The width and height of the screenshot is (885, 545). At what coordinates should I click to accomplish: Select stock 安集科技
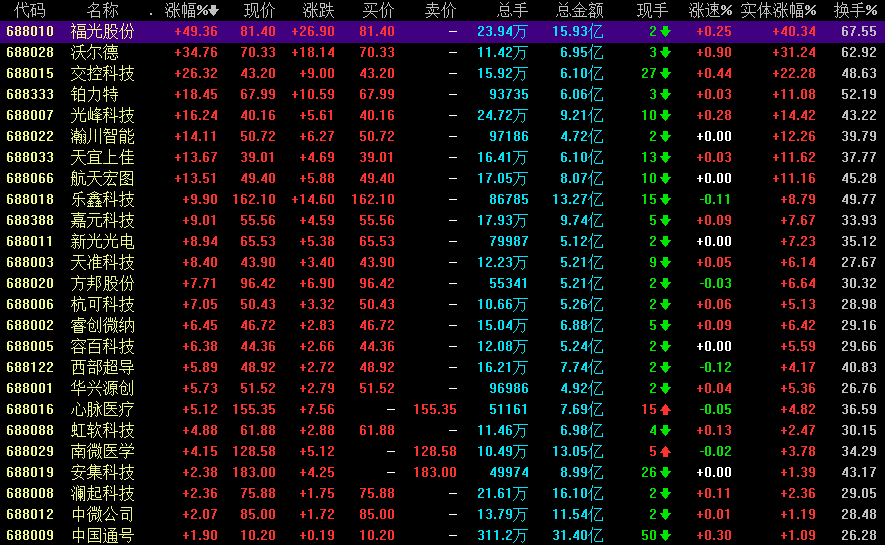tap(103, 472)
